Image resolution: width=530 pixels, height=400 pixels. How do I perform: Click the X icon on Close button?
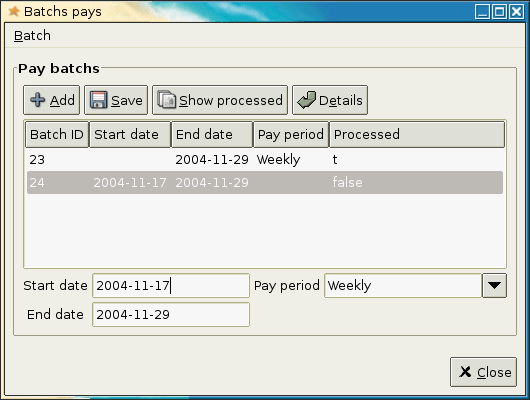pyautogui.click(x=465, y=372)
